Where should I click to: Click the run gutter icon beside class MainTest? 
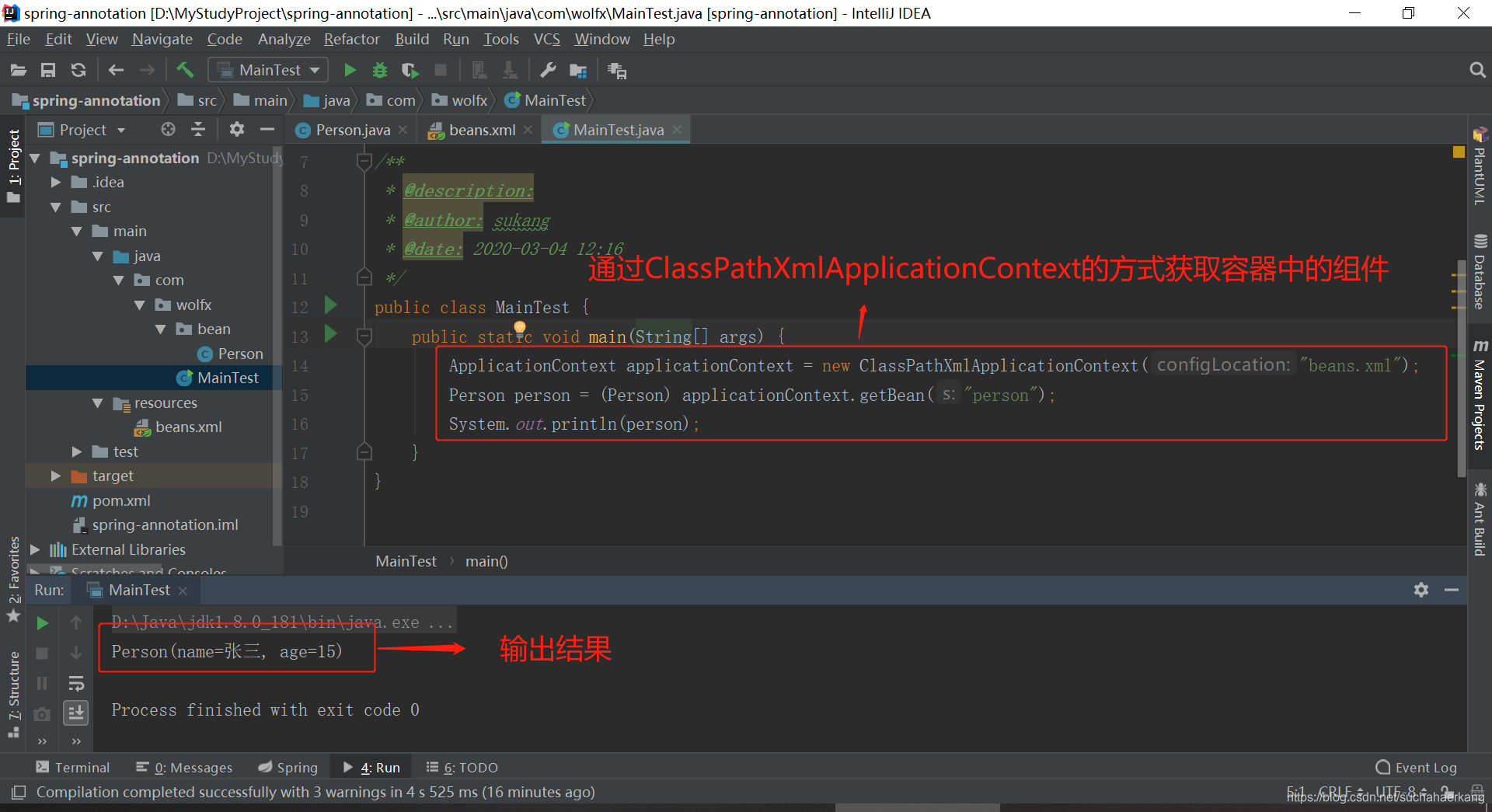click(x=330, y=305)
